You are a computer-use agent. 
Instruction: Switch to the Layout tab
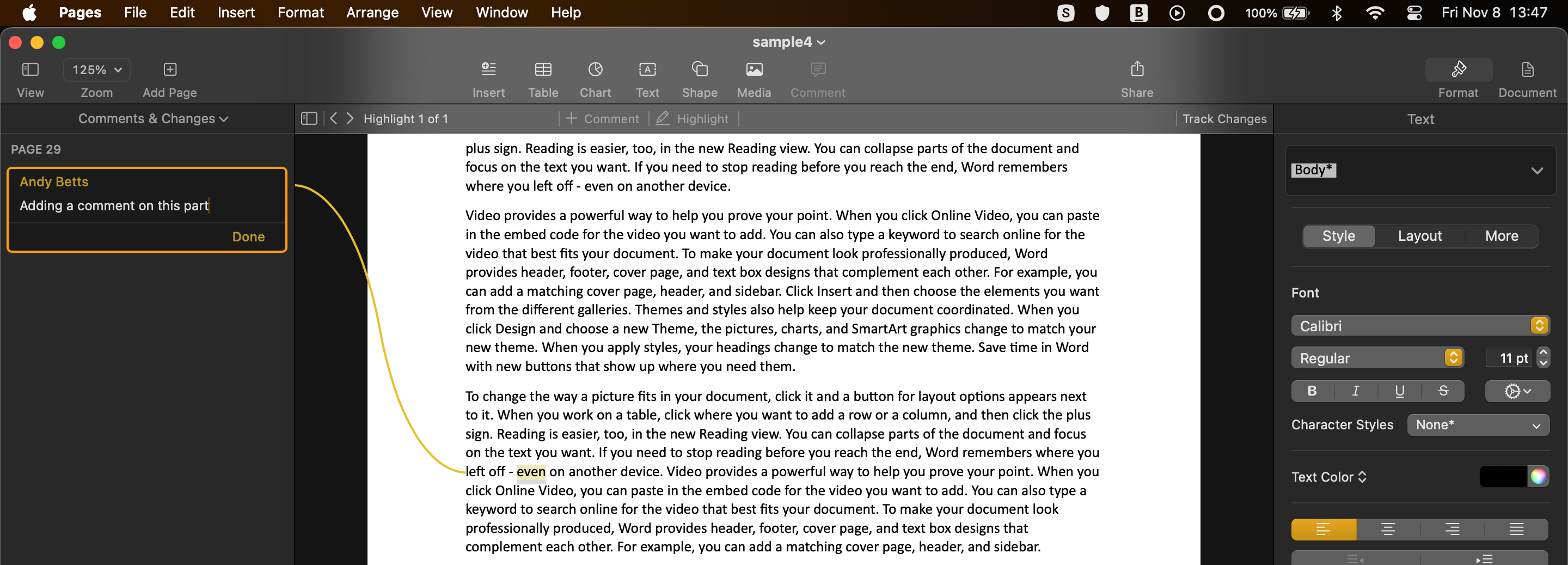1419,236
